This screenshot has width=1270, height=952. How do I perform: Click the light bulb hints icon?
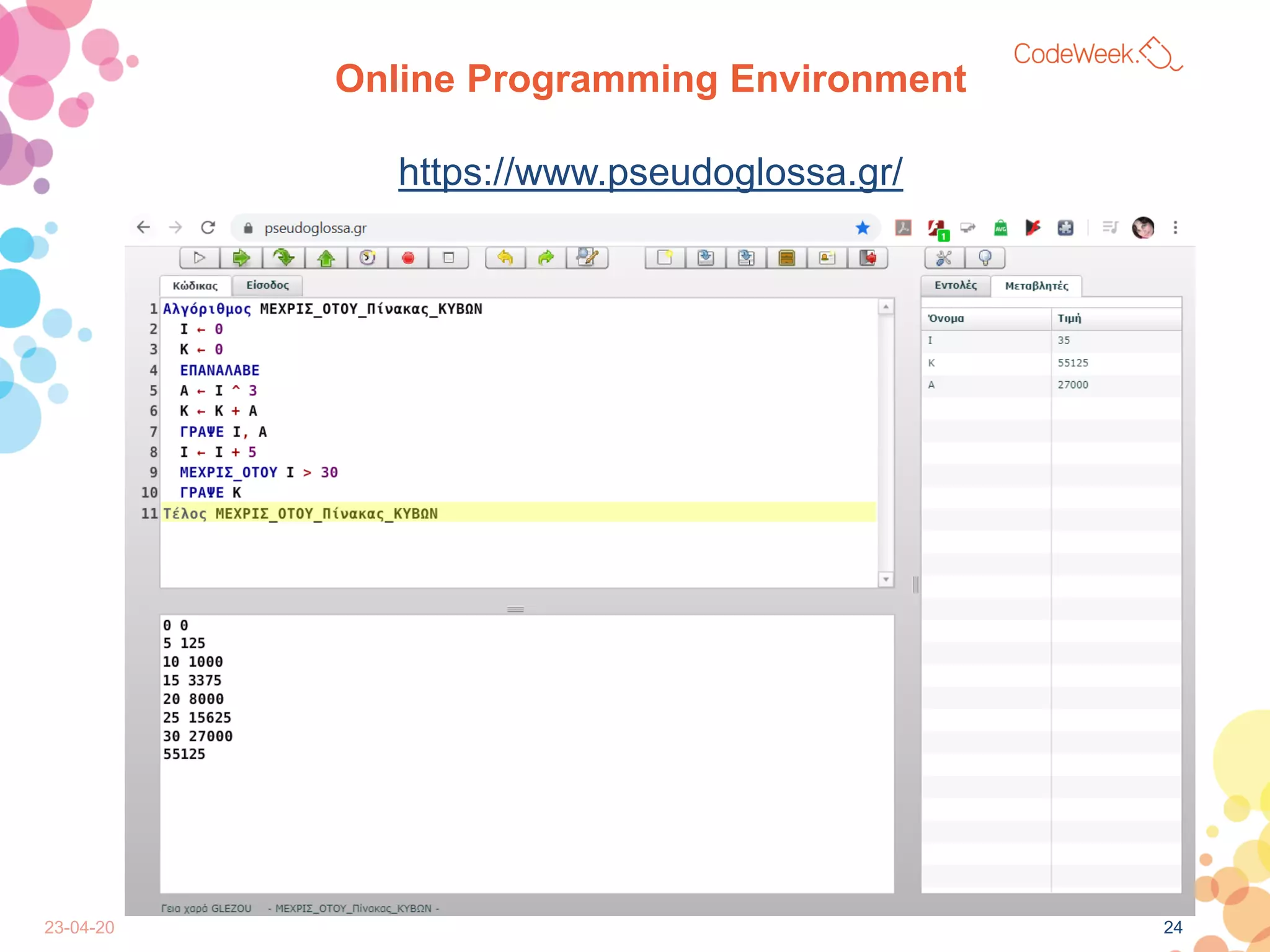coord(985,258)
